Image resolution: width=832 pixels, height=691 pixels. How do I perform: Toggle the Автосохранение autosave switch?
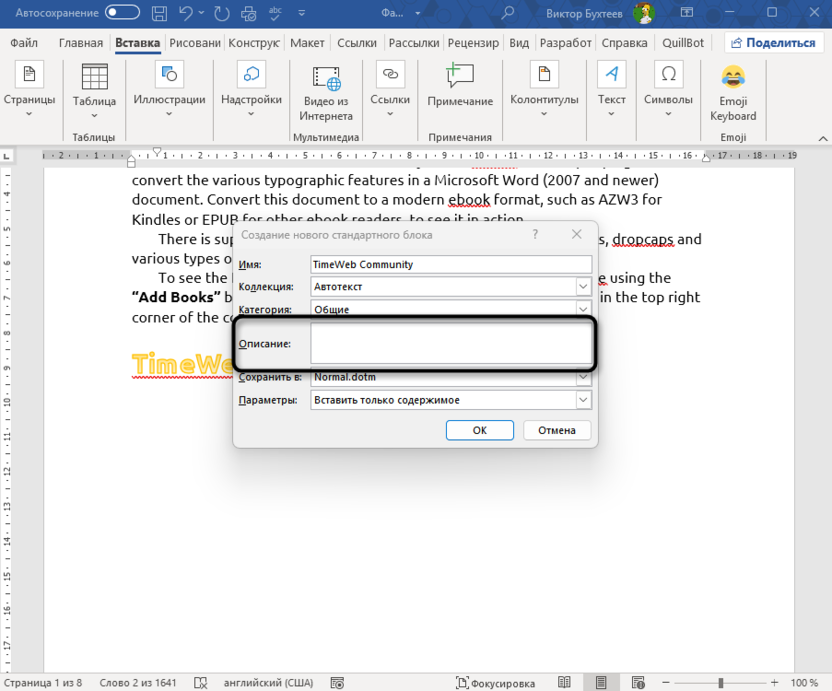pyautogui.click(x=122, y=12)
